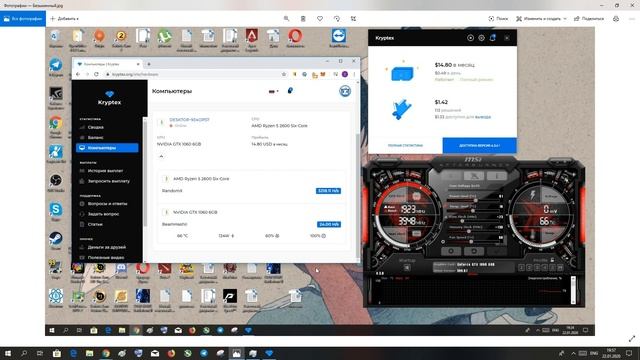
Task: Click the blue version available button in Kryptex widget
Action: (479, 145)
